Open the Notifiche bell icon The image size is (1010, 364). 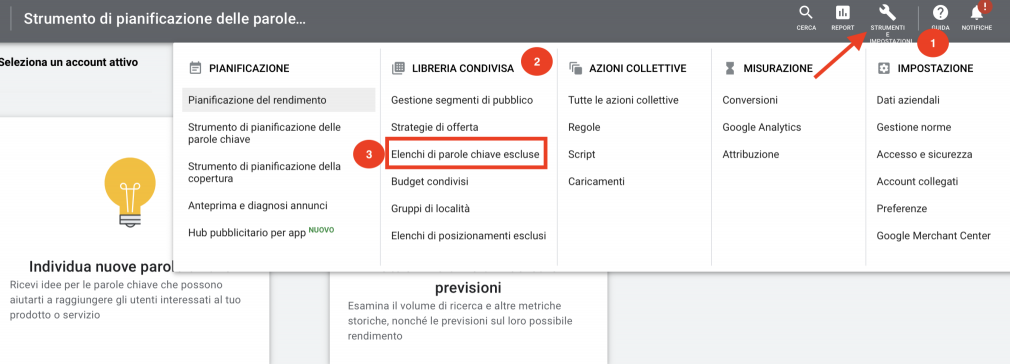(977, 13)
